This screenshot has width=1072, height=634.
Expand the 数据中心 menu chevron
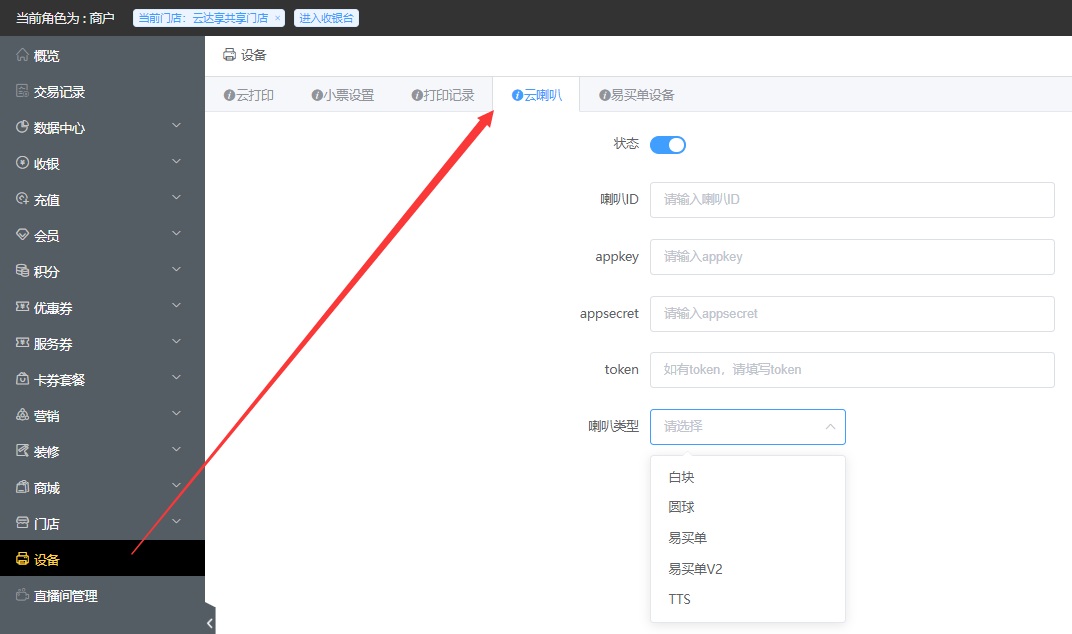coord(176,125)
